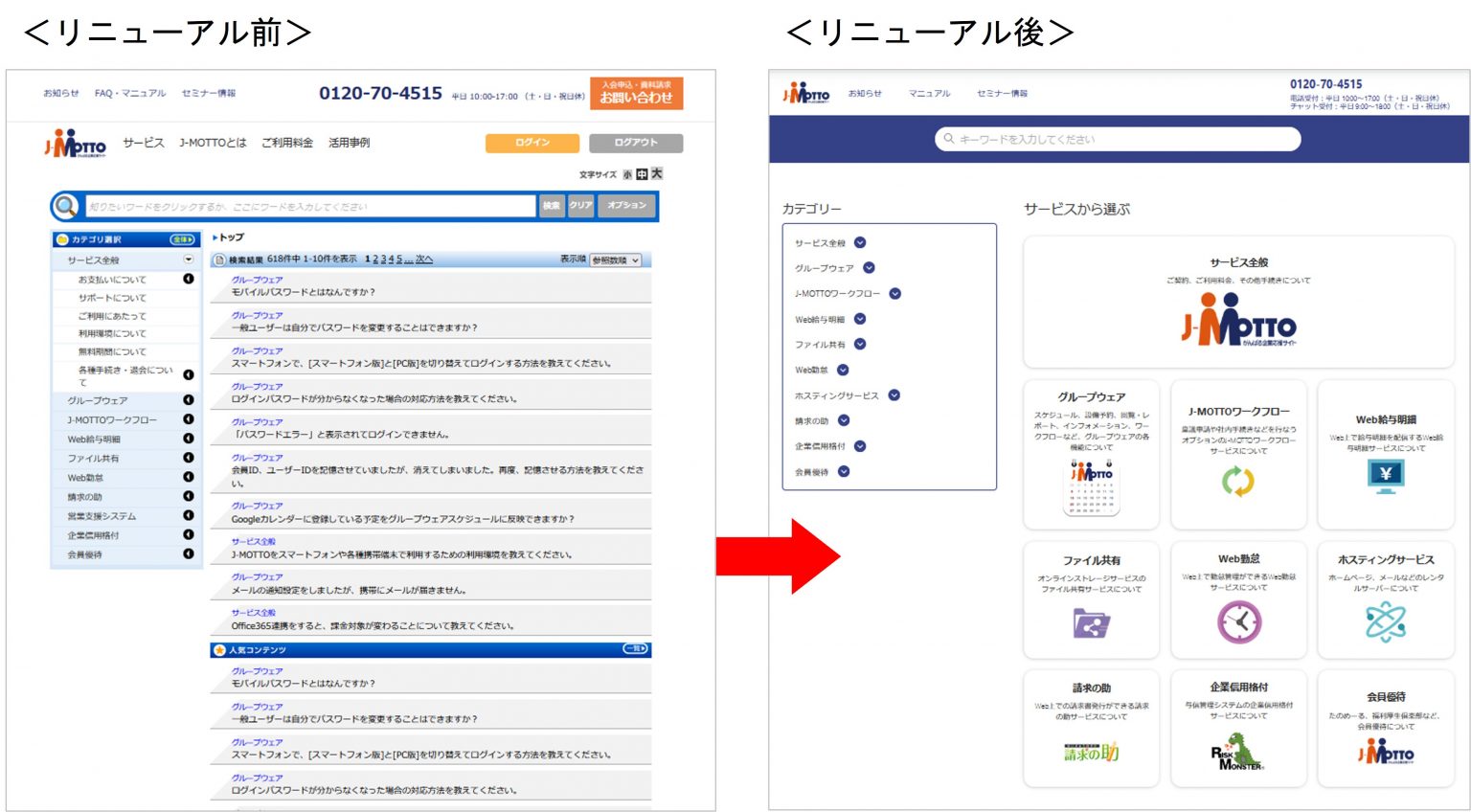The height and width of the screenshot is (812, 1471).
Task: Click the orange ログイン button
Action: pyautogui.click(x=532, y=141)
